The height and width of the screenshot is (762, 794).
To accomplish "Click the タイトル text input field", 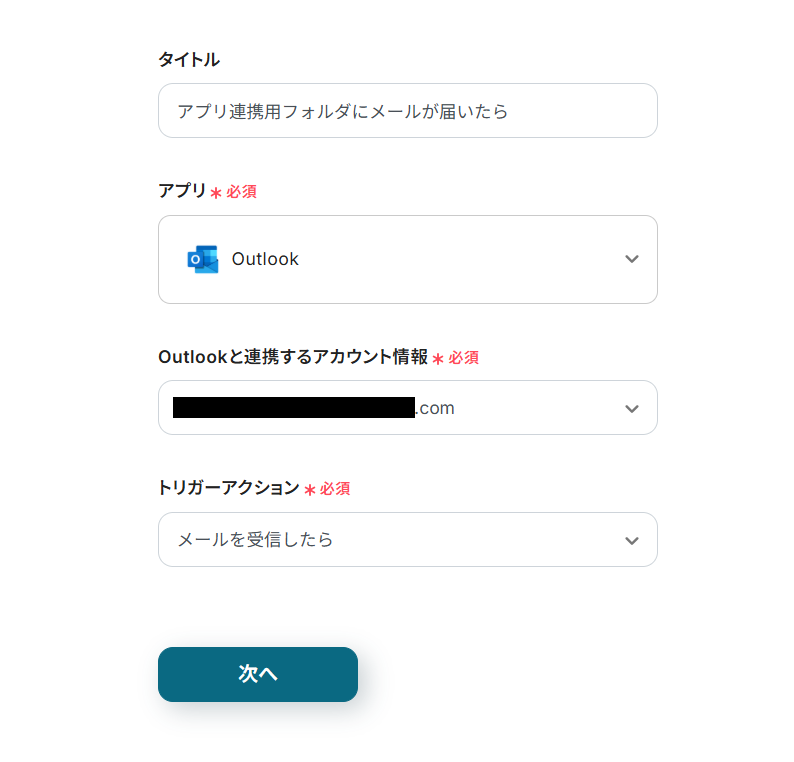I will pyautogui.click(x=407, y=111).
